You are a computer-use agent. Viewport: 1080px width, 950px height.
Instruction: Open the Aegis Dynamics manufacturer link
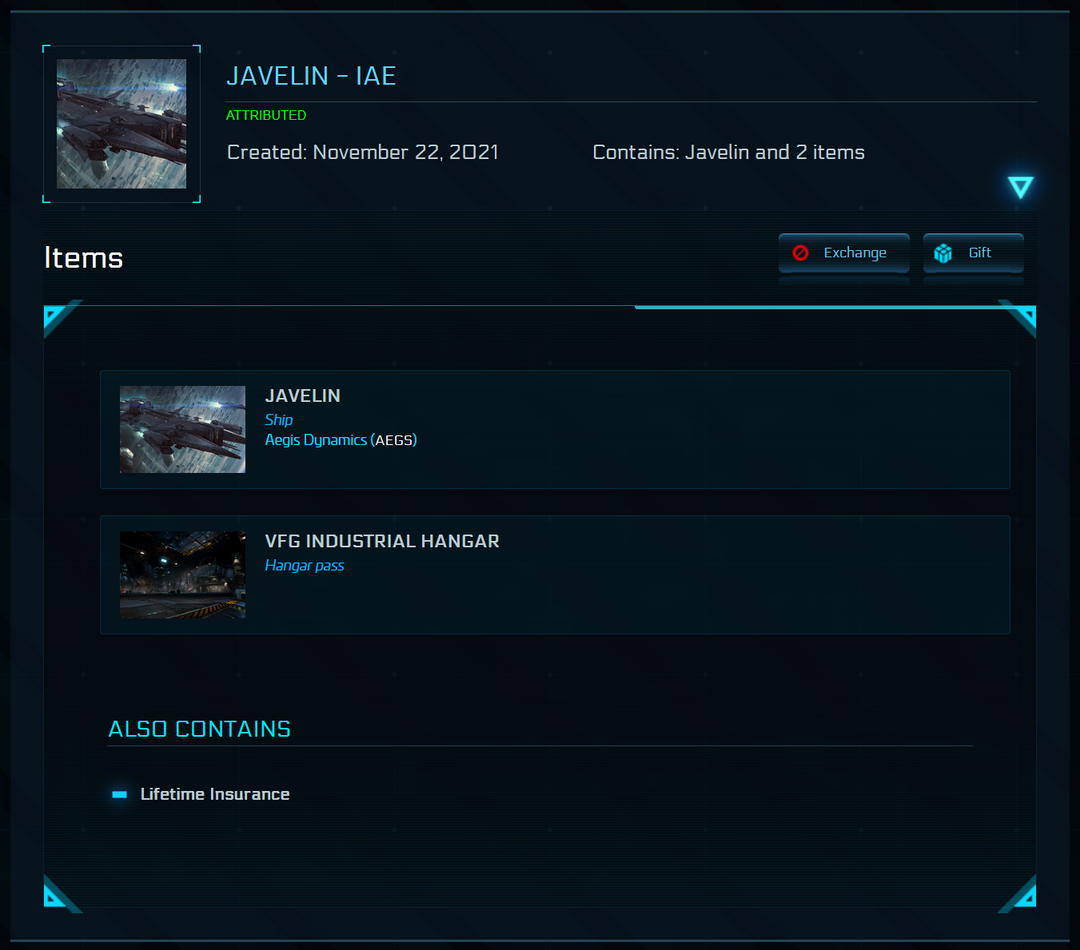[x=315, y=440]
